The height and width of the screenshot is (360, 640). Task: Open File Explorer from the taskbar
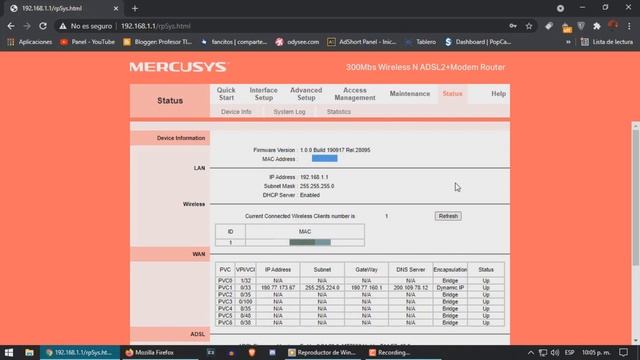29,353
